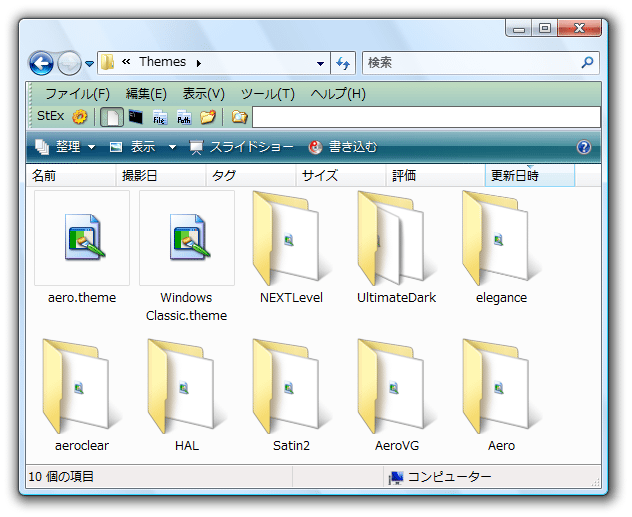Click the StEx folder search icon

coord(239,117)
